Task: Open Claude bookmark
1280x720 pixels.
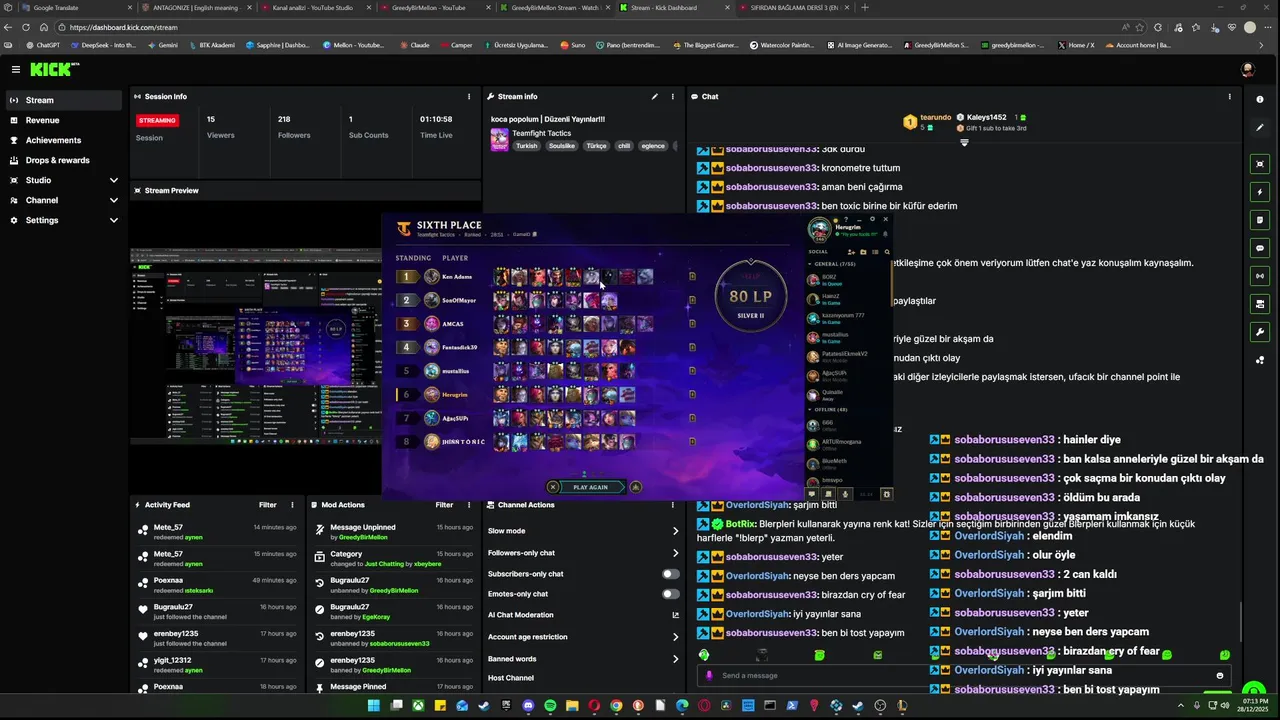Action: [x=414, y=45]
